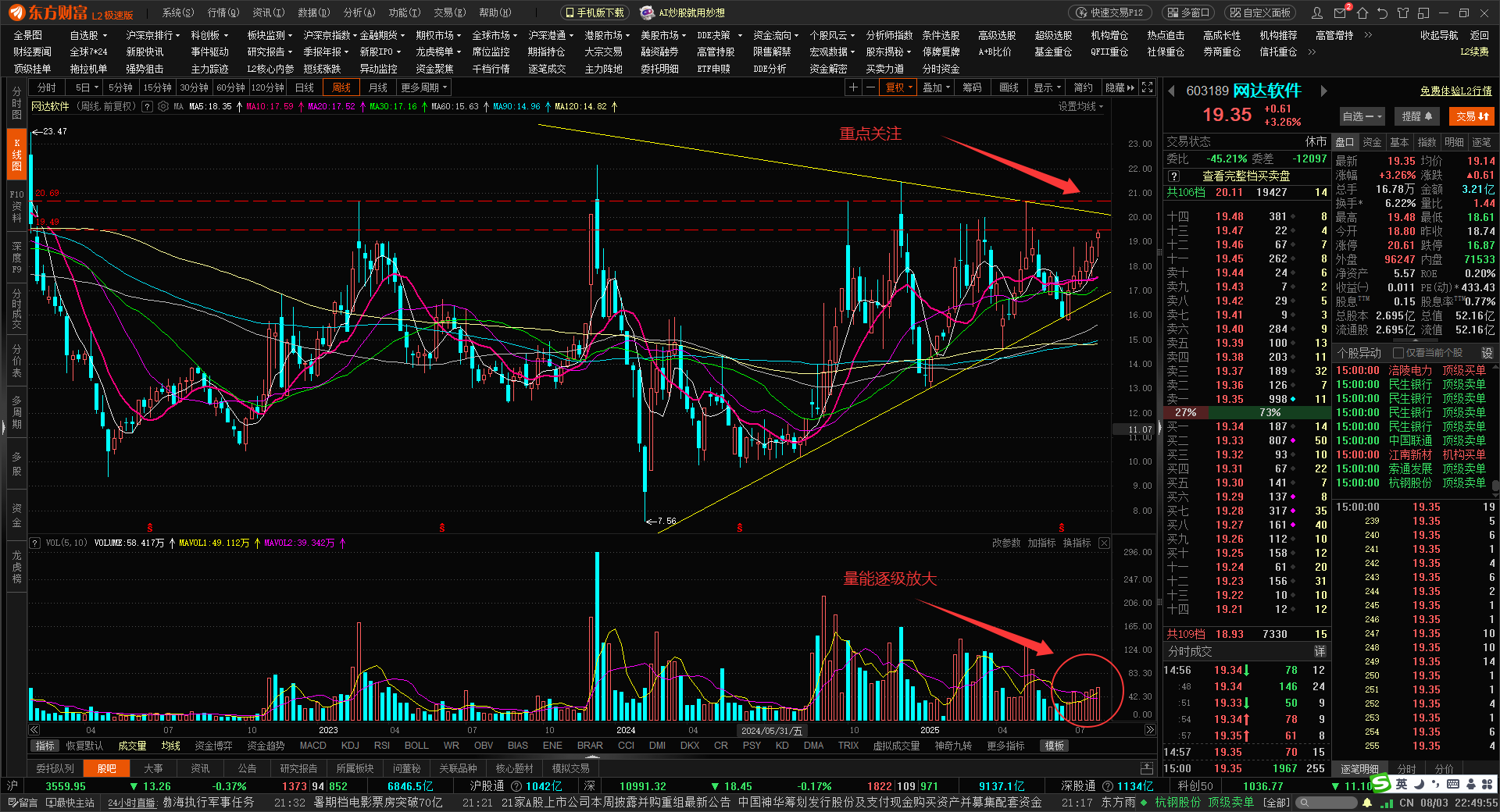Check the 仅看当前个股 checkbox
The width and height of the screenshot is (1500, 812).
pos(1399,353)
